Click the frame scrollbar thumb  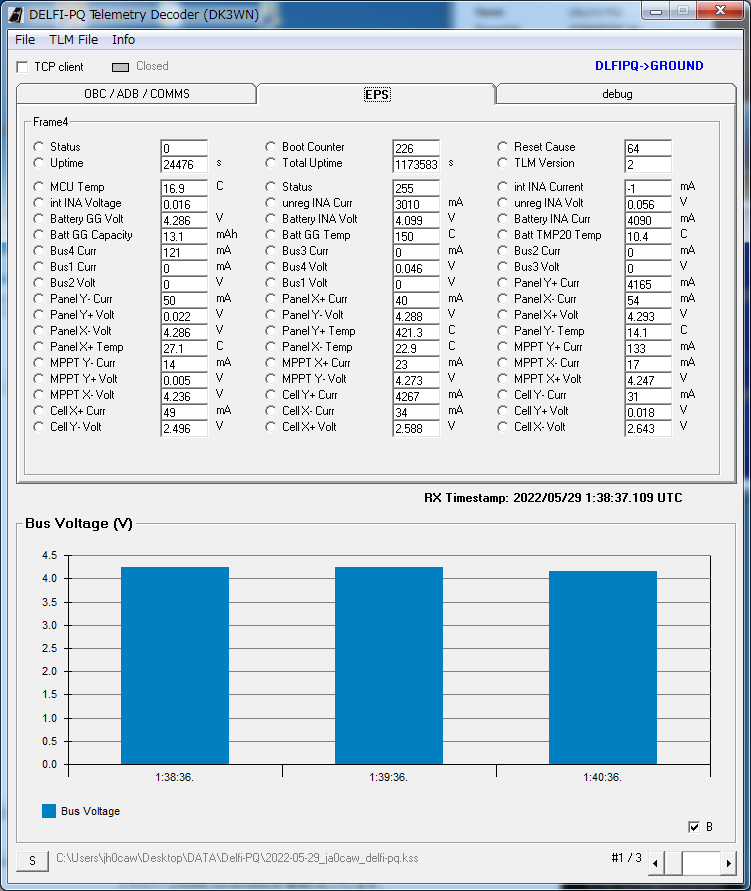673,863
